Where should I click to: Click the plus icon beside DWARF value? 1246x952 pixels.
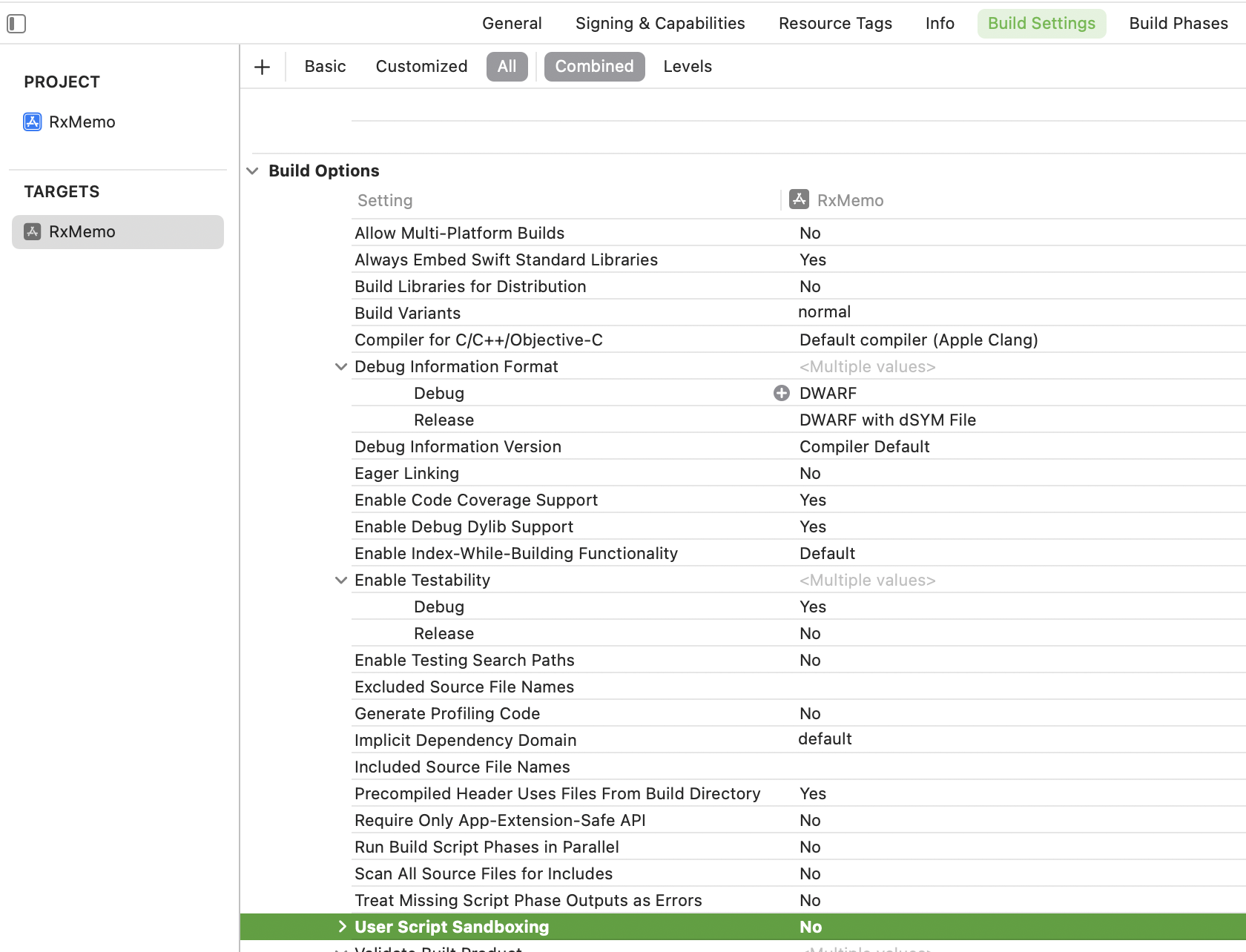[782, 393]
